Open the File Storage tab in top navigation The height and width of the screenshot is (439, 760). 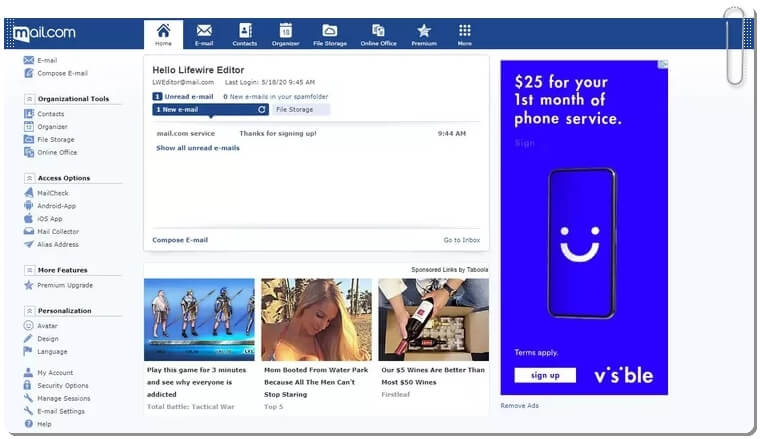click(330, 34)
